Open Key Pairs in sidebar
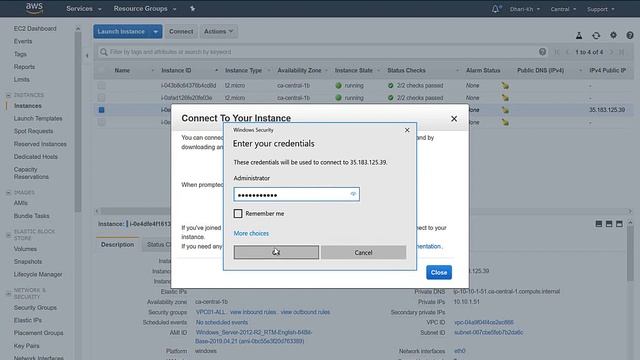The width and height of the screenshot is (640, 360). (27, 346)
